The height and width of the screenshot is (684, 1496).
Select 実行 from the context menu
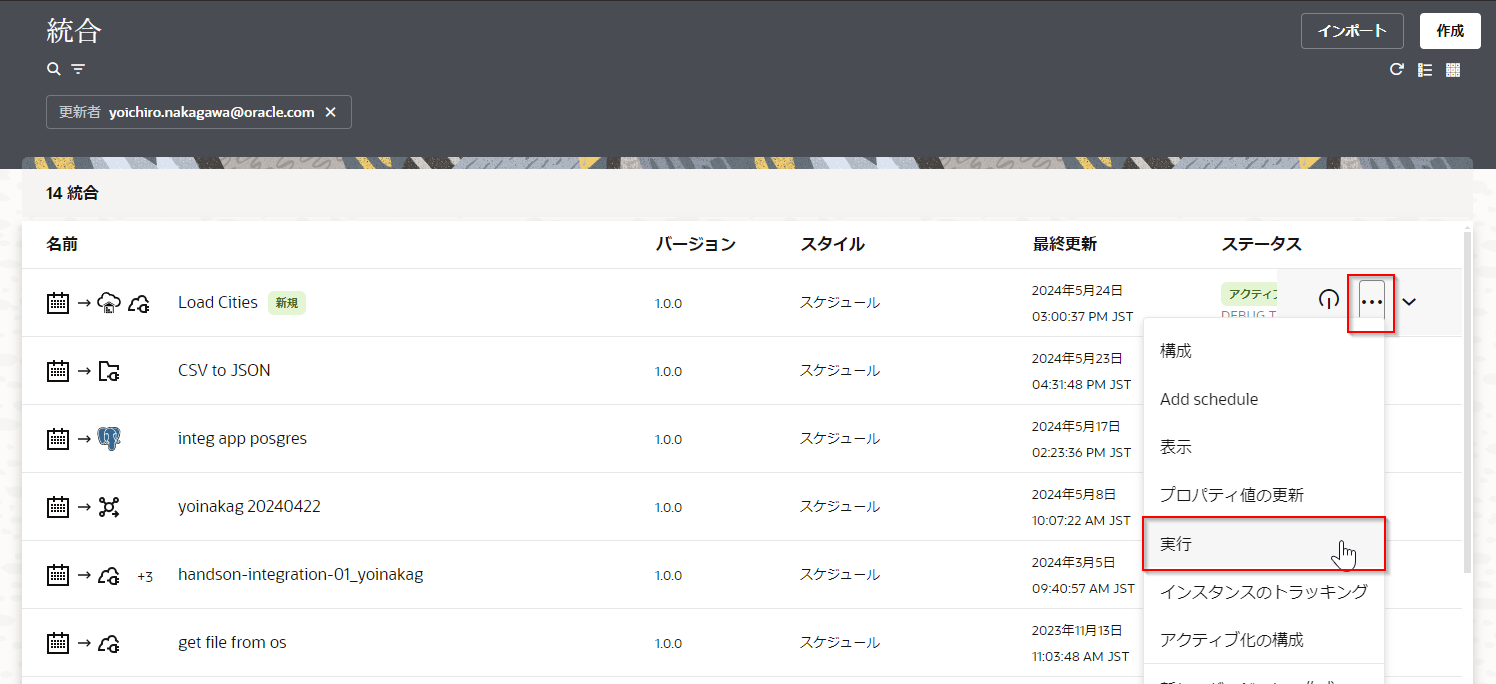tap(1263, 544)
